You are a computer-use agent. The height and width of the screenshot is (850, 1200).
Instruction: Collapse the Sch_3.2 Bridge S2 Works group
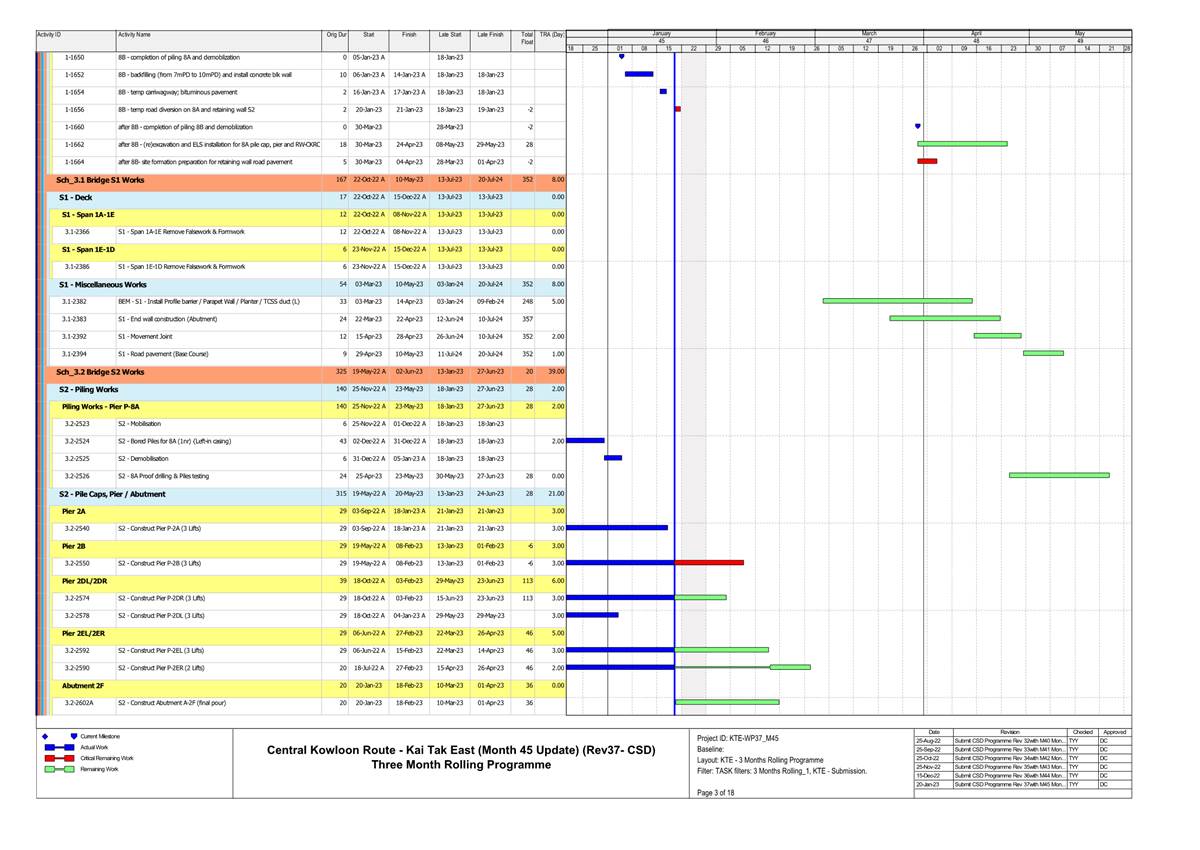100,371
